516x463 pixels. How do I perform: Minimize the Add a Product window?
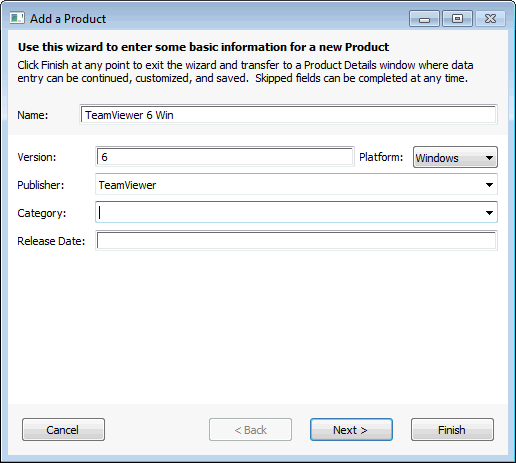click(x=424, y=19)
